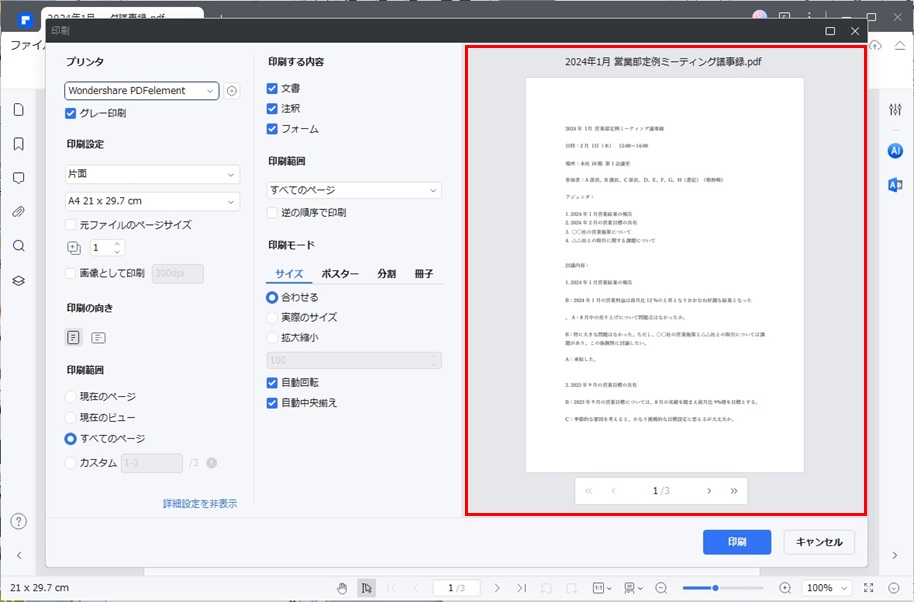This screenshot has width=914, height=602.
Task: Uncheck the 文書 checkbox
Action: pyautogui.click(x=272, y=89)
